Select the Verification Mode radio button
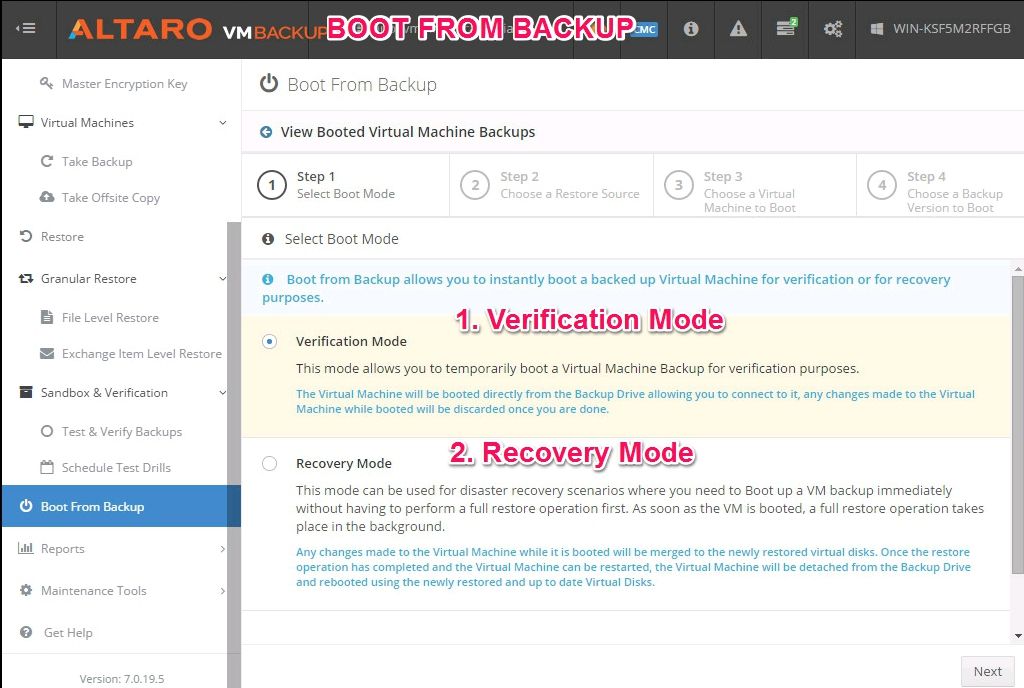The image size is (1024, 688). click(x=269, y=341)
